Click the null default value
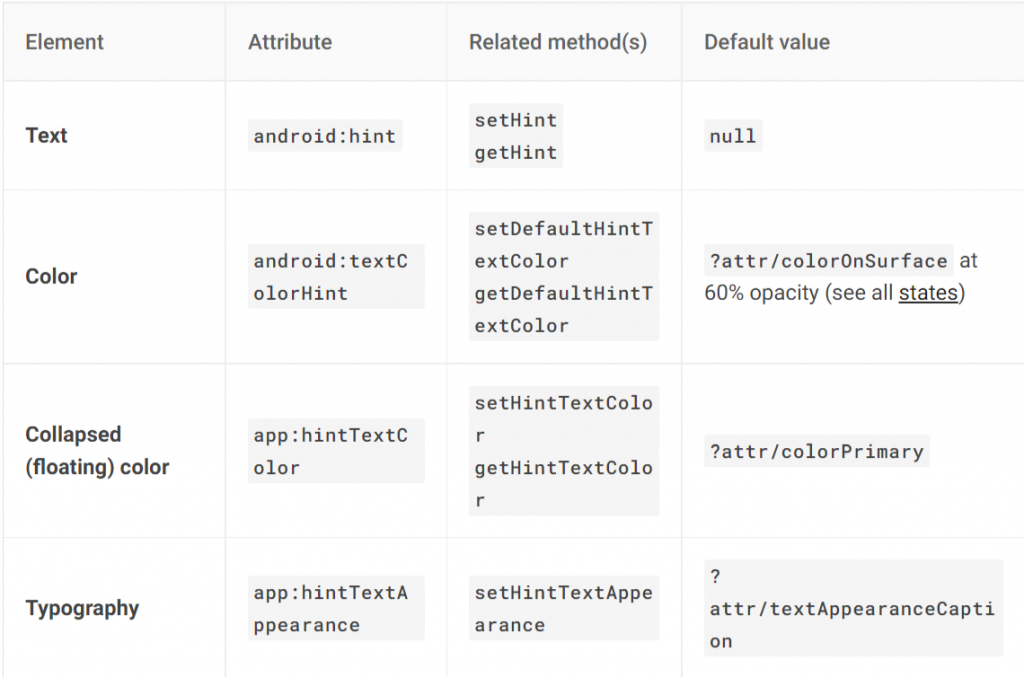The image size is (1024, 677). (733, 136)
